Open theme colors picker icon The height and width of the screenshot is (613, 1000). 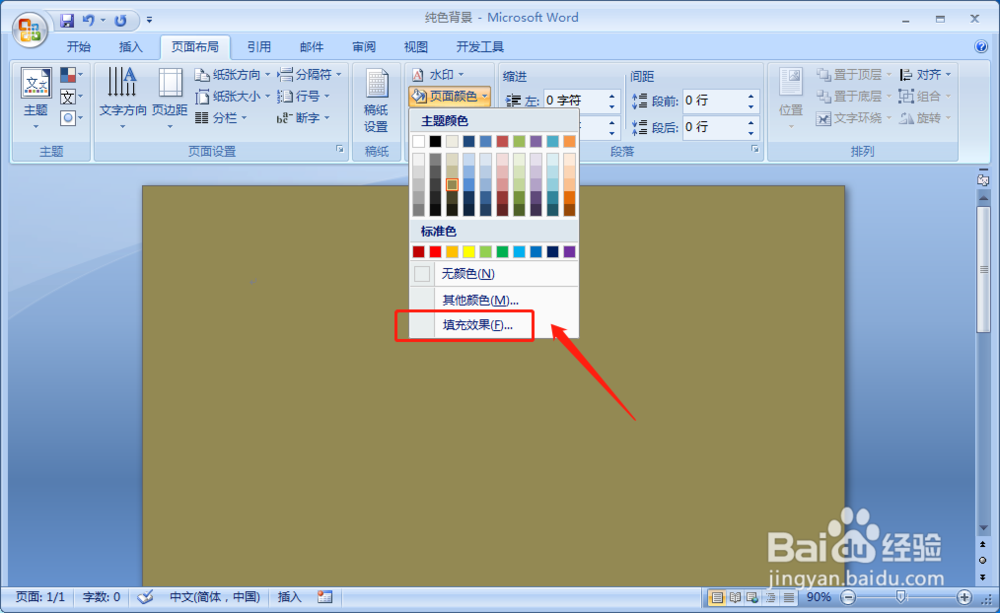(71, 75)
